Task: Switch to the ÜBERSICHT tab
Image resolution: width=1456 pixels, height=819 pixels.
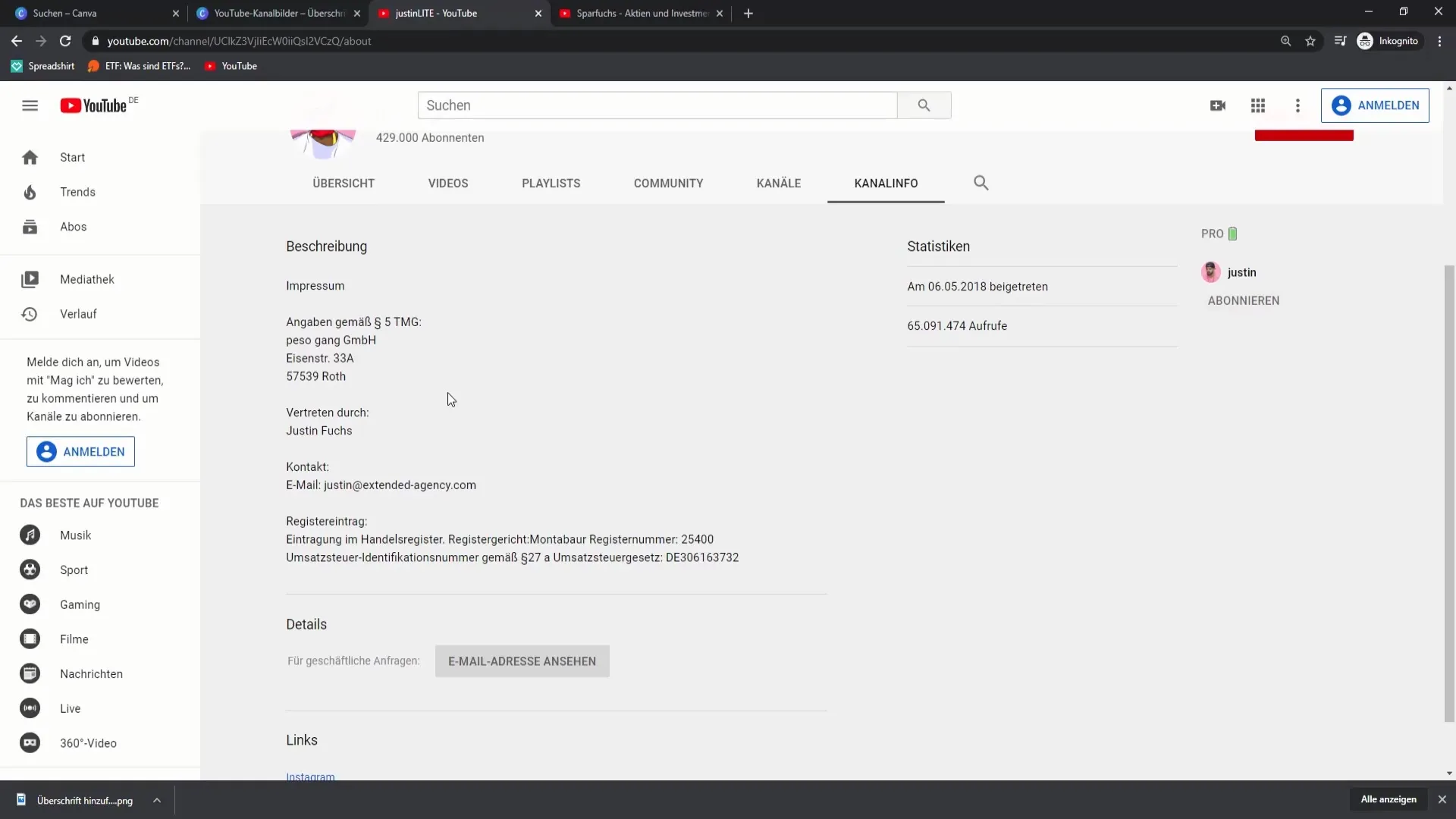Action: coord(344,184)
